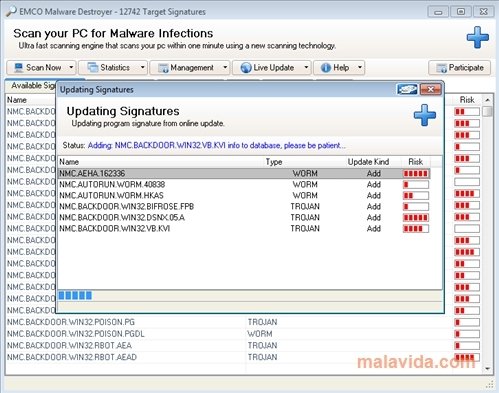Click TROJAN type of BIFROSE.FPB row
The image size is (499, 393).
click(x=305, y=206)
